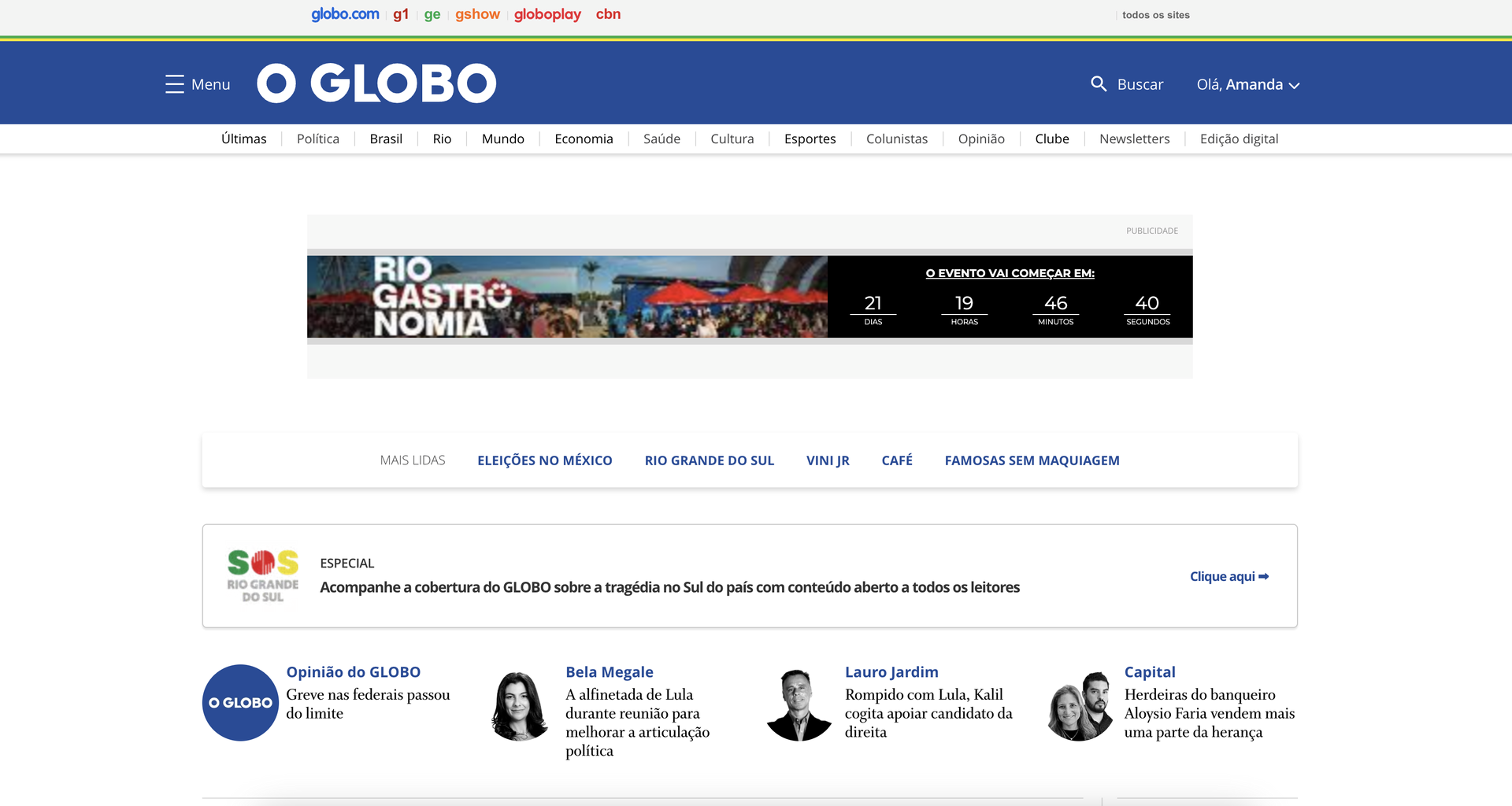Click the Opinião do GLOBO round logo
This screenshot has width=1512, height=806.
240,703
